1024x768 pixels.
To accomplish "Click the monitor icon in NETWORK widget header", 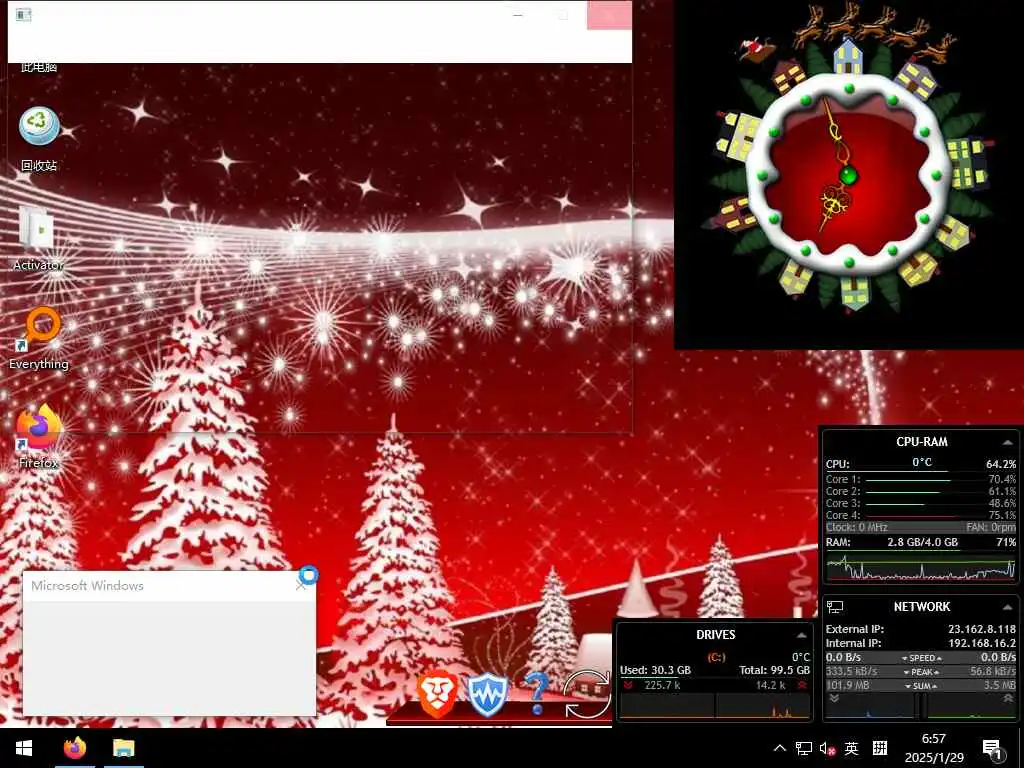I will click(x=835, y=607).
